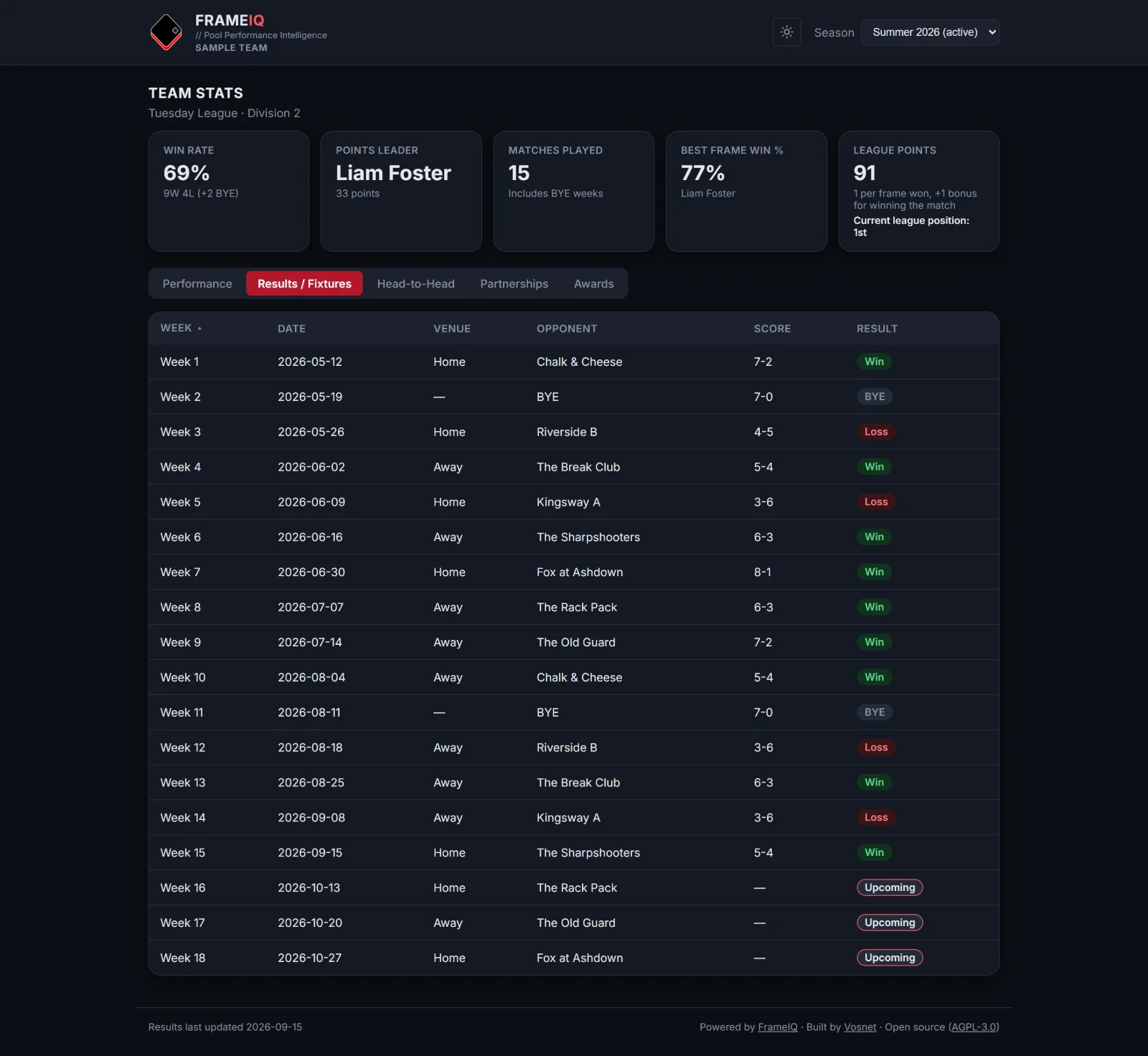Click the SAMPLE TEAM header text
This screenshot has width=1148, height=1056.
[x=231, y=48]
